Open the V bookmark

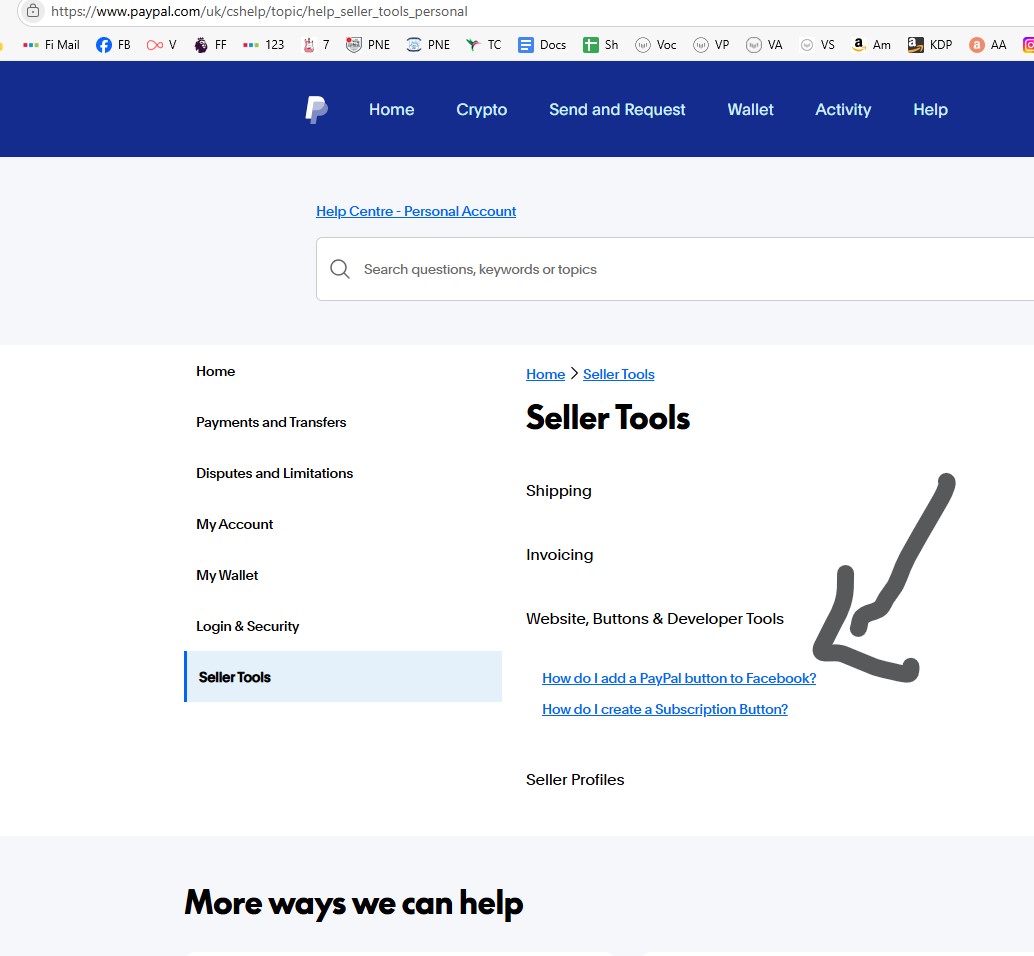tap(162, 45)
